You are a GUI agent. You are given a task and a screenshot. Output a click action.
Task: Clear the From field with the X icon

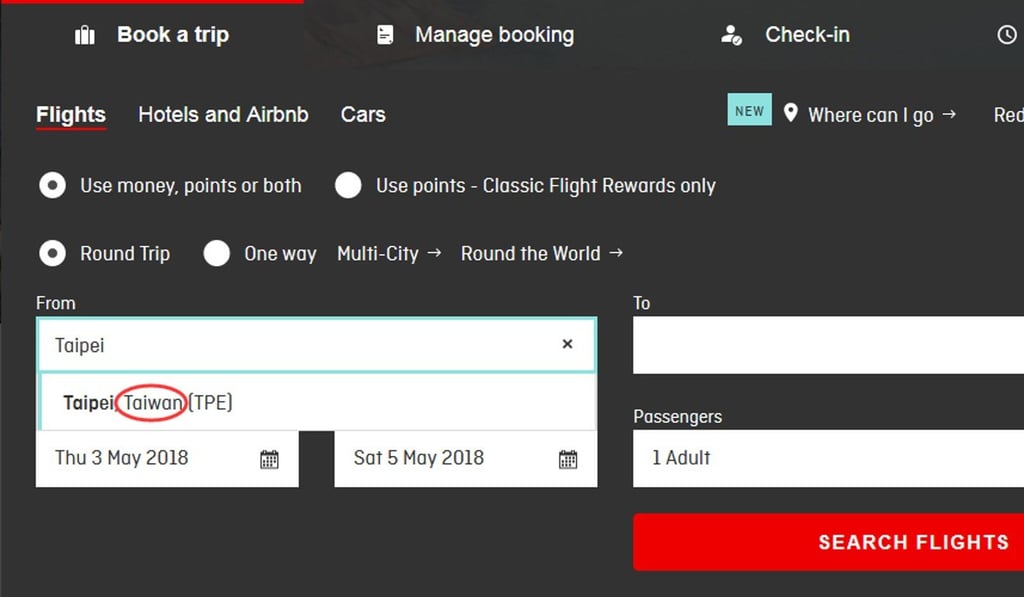[x=567, y=344]
